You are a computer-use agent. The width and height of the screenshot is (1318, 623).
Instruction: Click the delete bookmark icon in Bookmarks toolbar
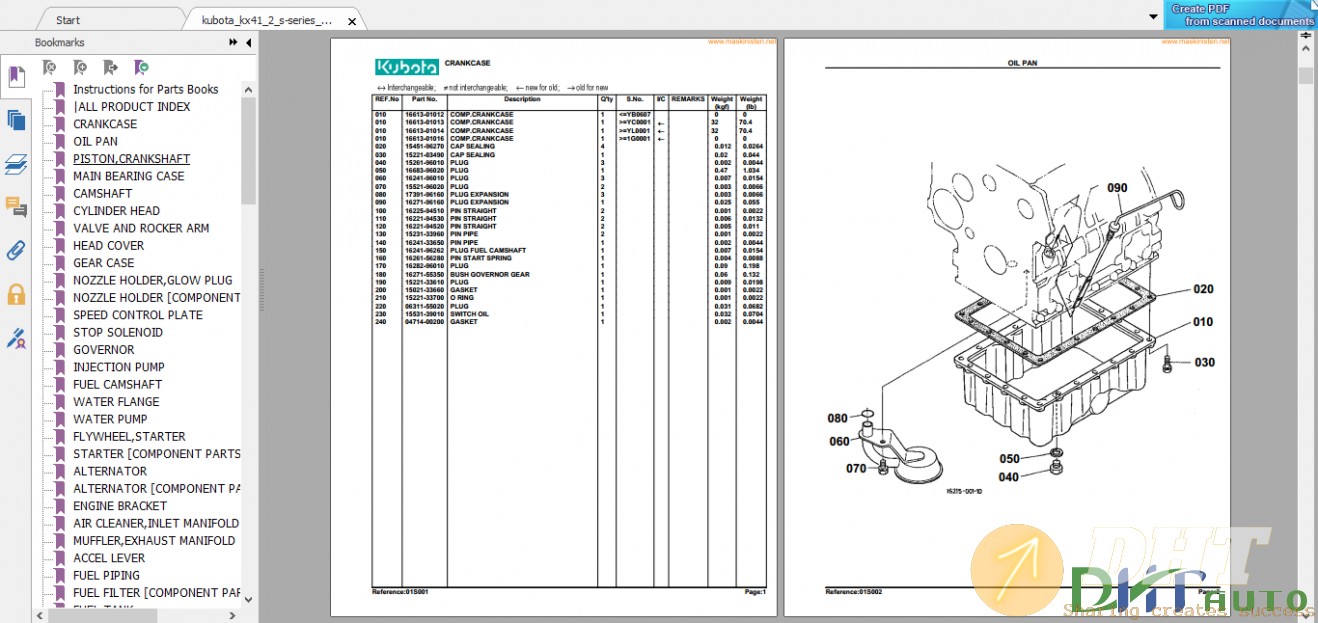[x=49, y=67]
